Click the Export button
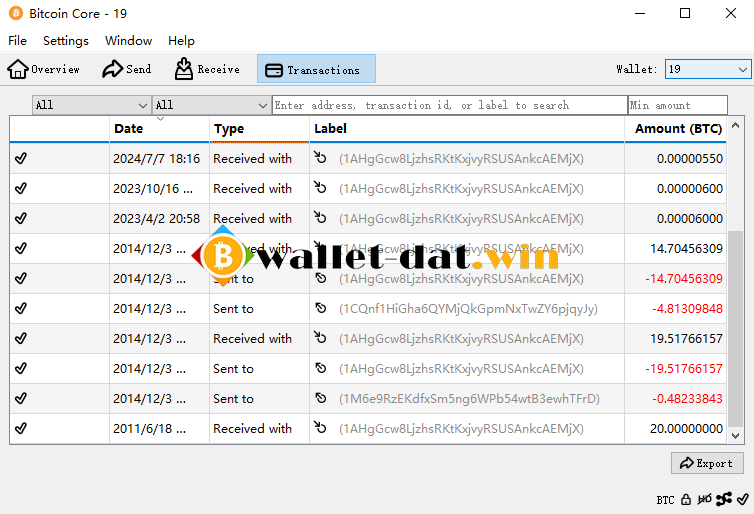This screenshot has width=754, height=514. click(x=707, y=463)
